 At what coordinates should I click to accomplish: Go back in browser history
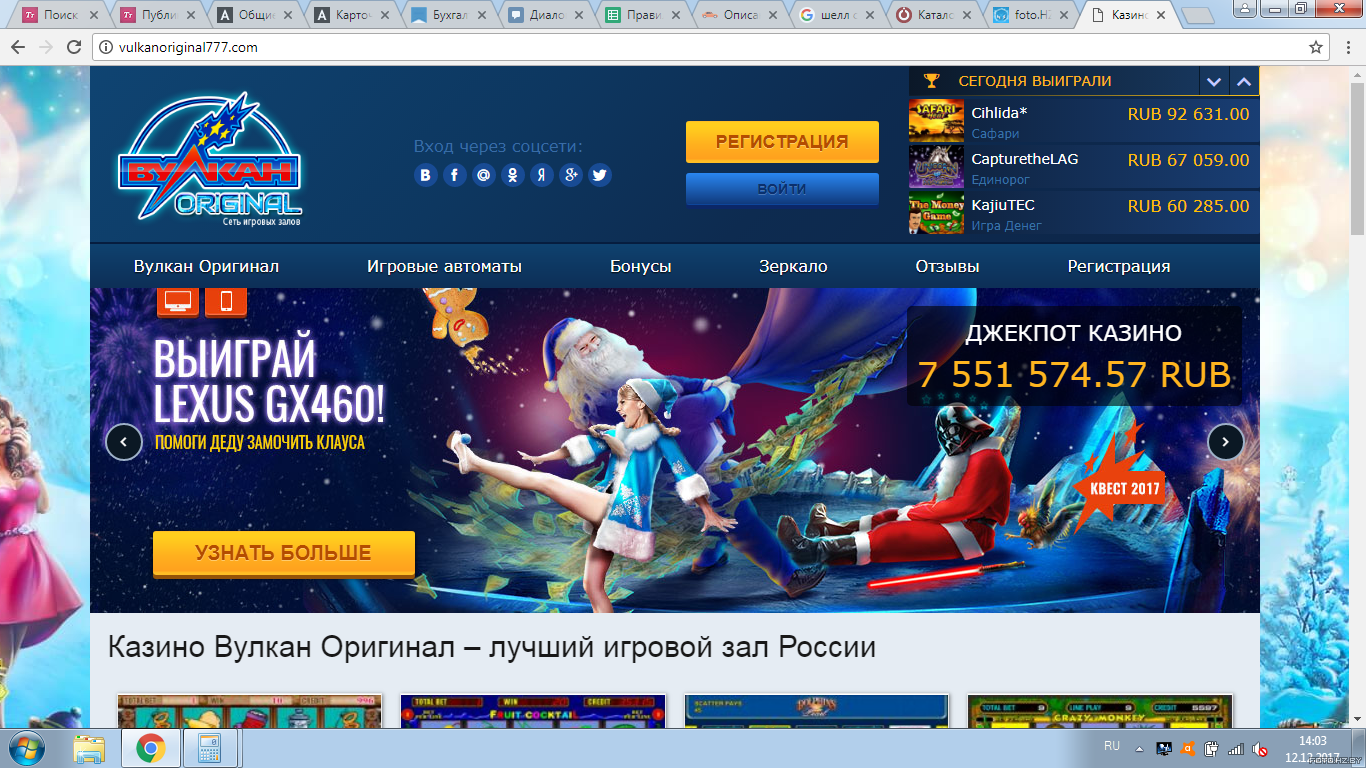(18, 47)
